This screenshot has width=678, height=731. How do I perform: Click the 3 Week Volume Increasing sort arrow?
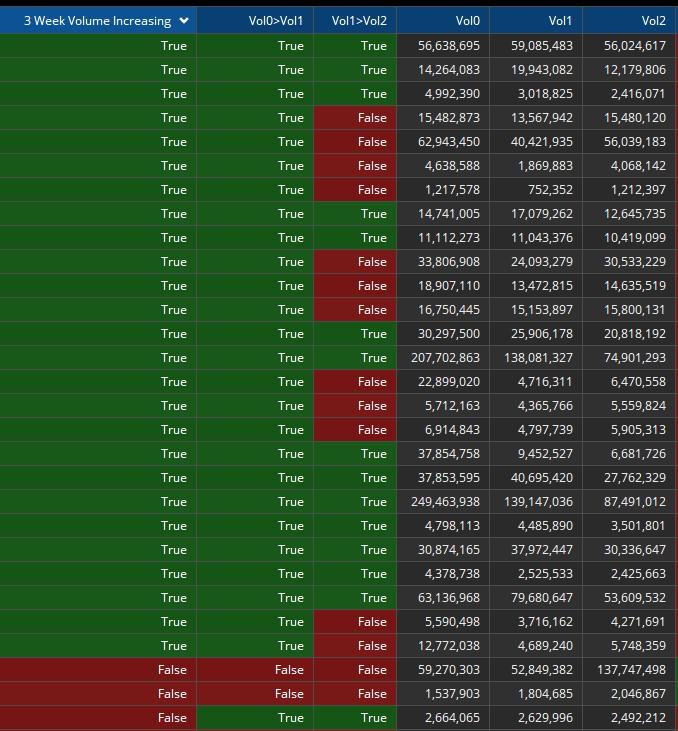tap(183, 21)
